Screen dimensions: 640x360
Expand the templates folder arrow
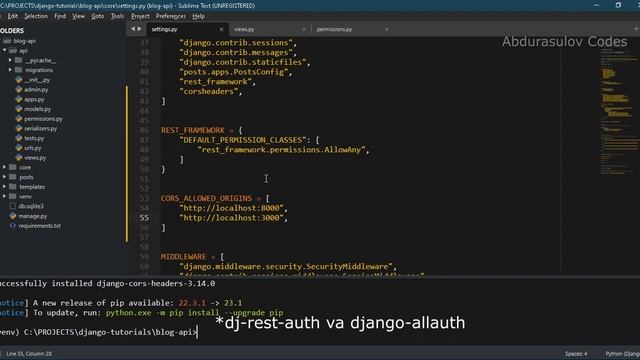tap(4, 187)
